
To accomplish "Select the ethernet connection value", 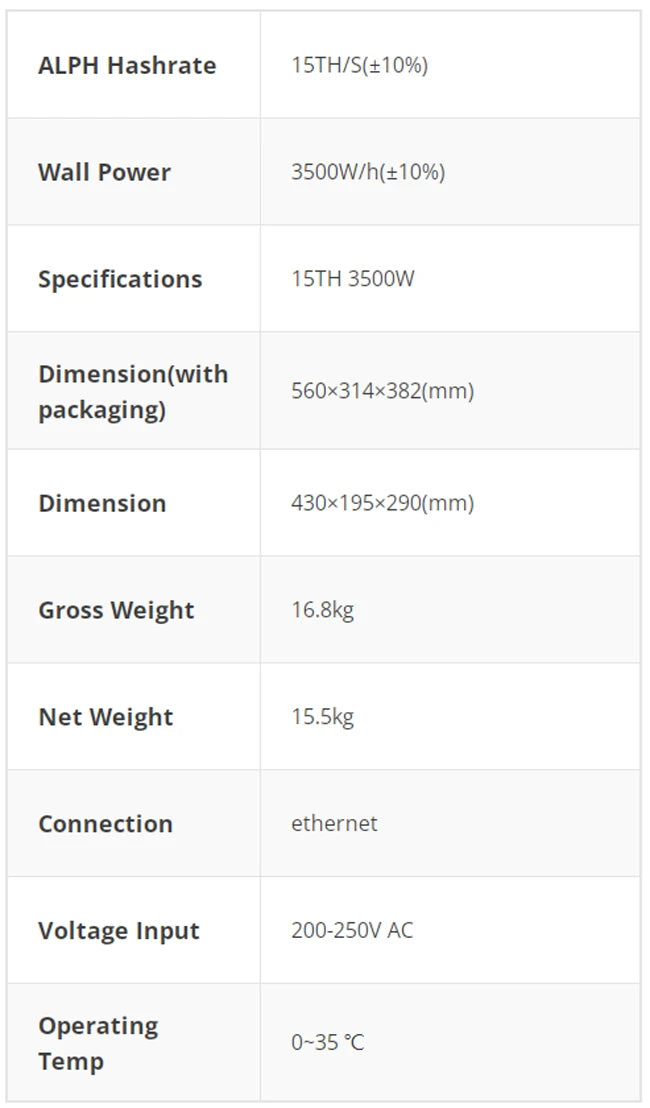I will pos(334,824).
